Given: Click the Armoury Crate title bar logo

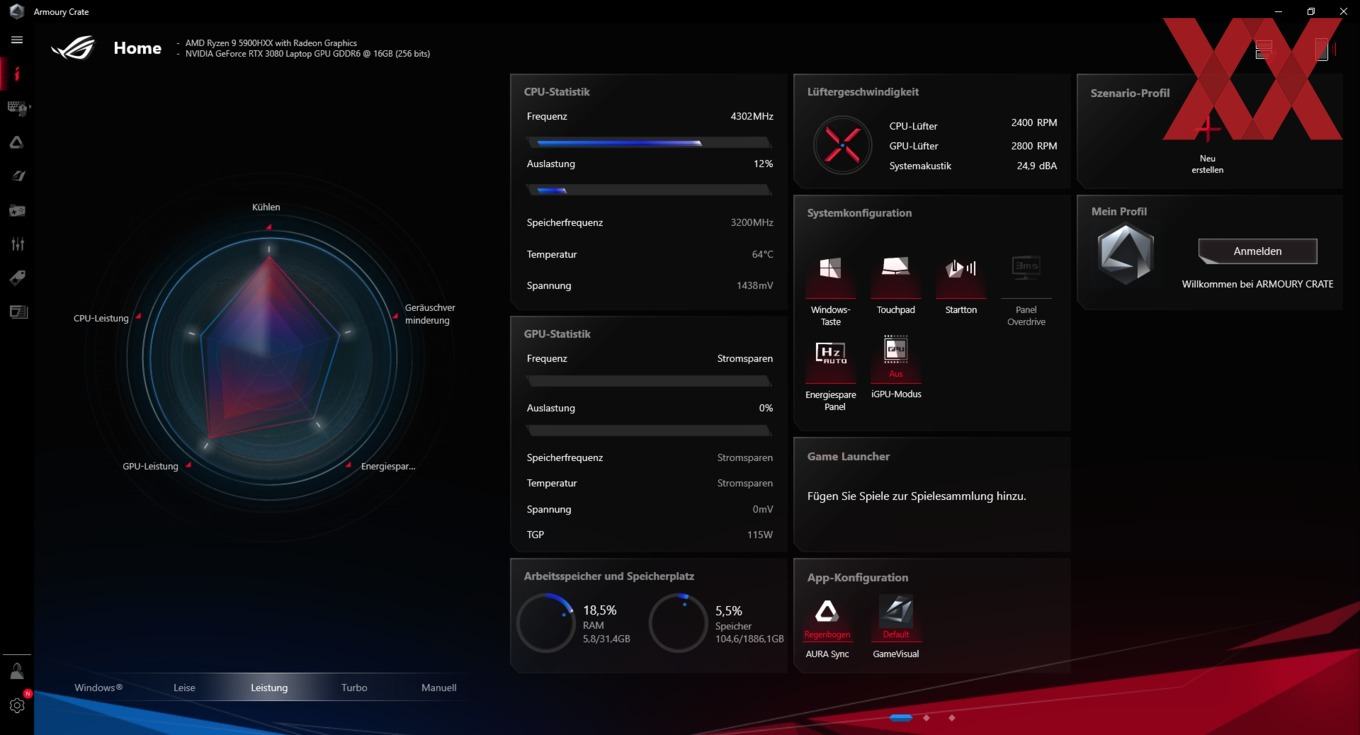Looking at the screenshot, I should (x=16, y=11).
